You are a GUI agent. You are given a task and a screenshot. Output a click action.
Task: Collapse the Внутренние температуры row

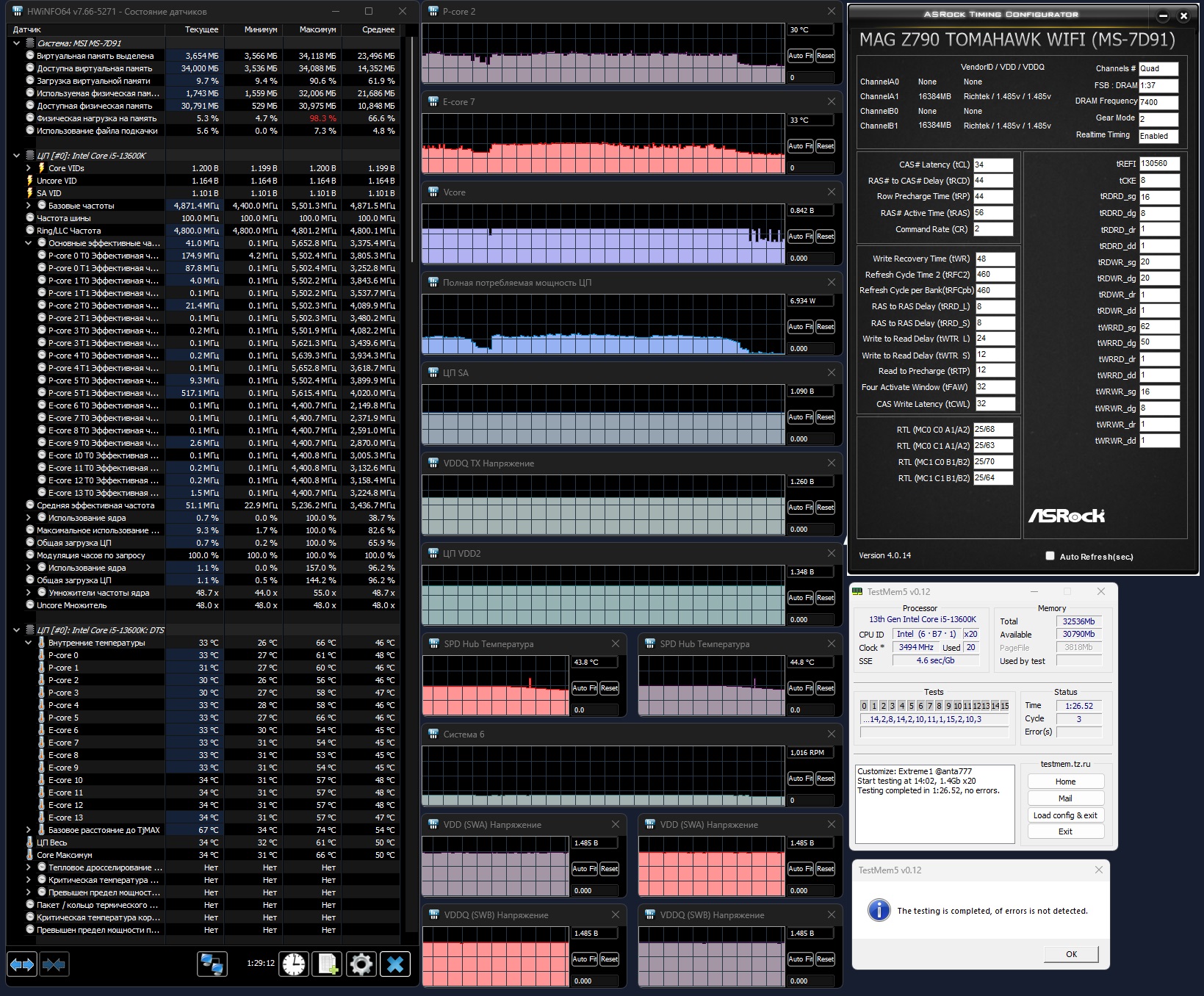29,643
